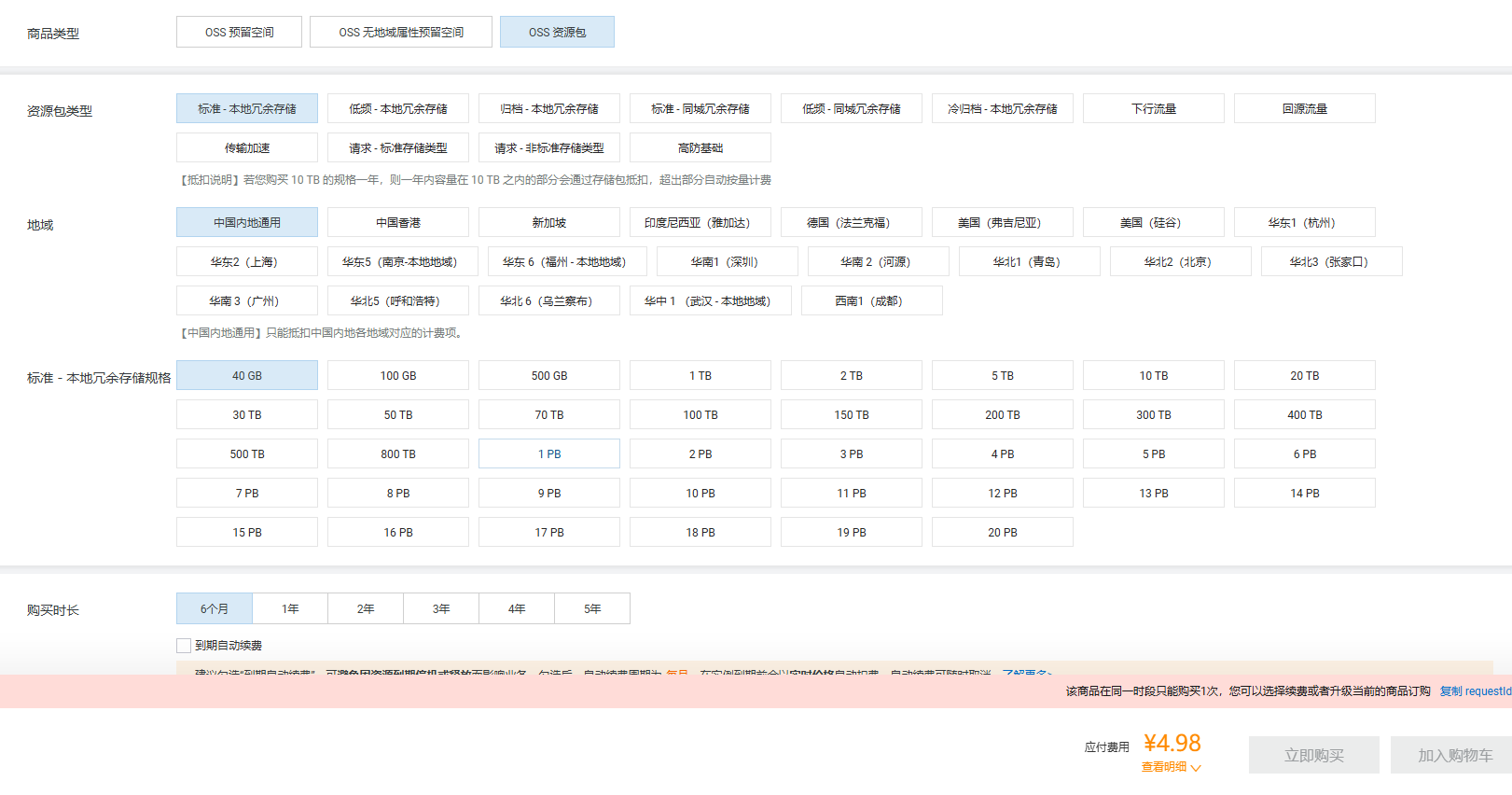
Task: Choose 低频 - 本地冗余存储 package type
Action: point(398,109)
